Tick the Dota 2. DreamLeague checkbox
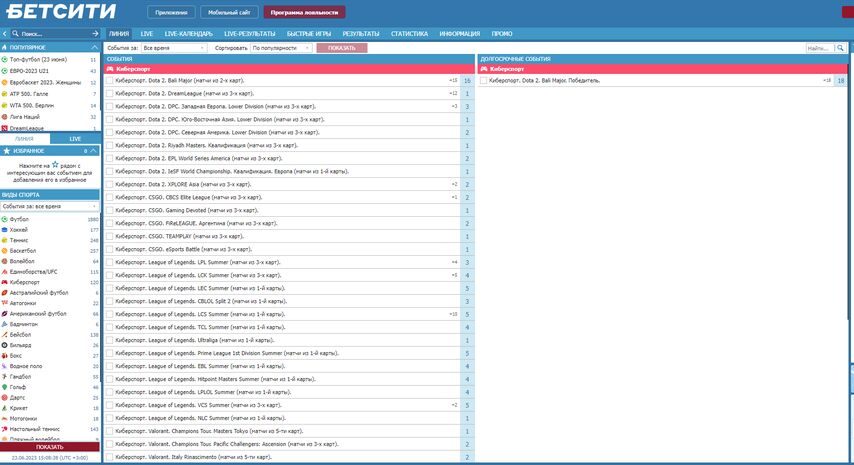This screenshot has width=854, height=465. point(109,94)
